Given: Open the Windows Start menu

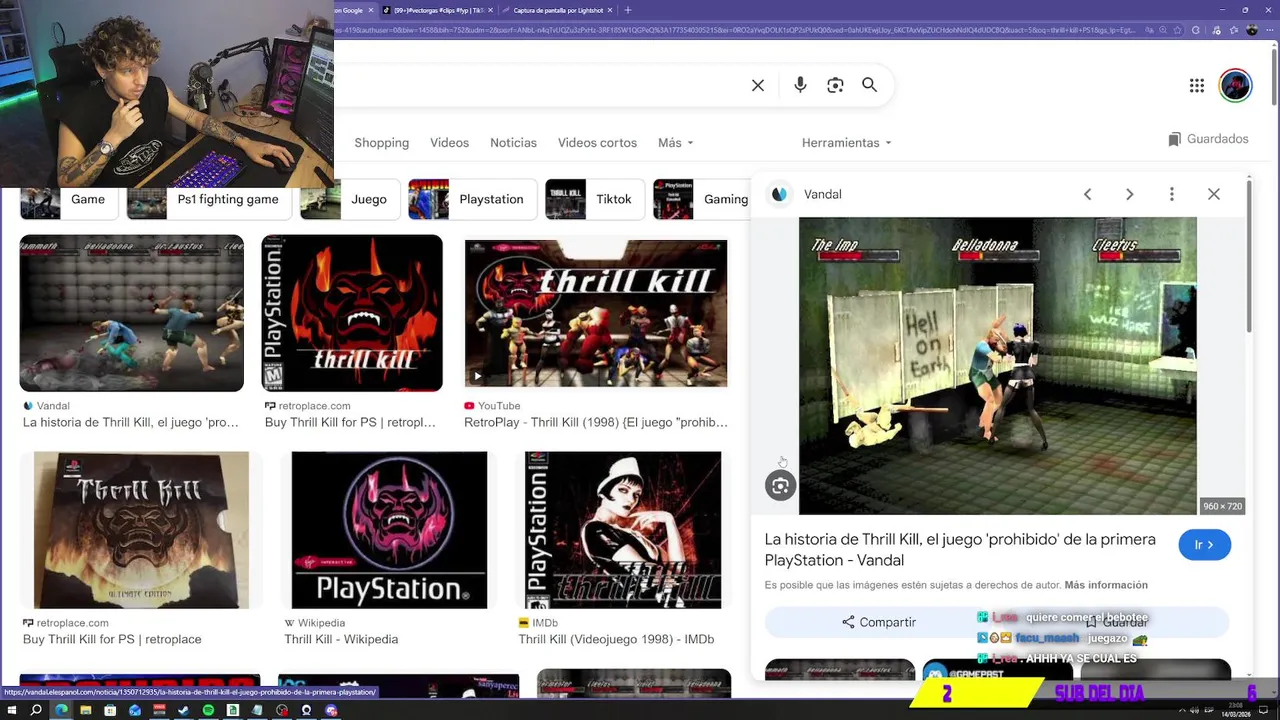Looking at the screenshot, I should 11,710.
